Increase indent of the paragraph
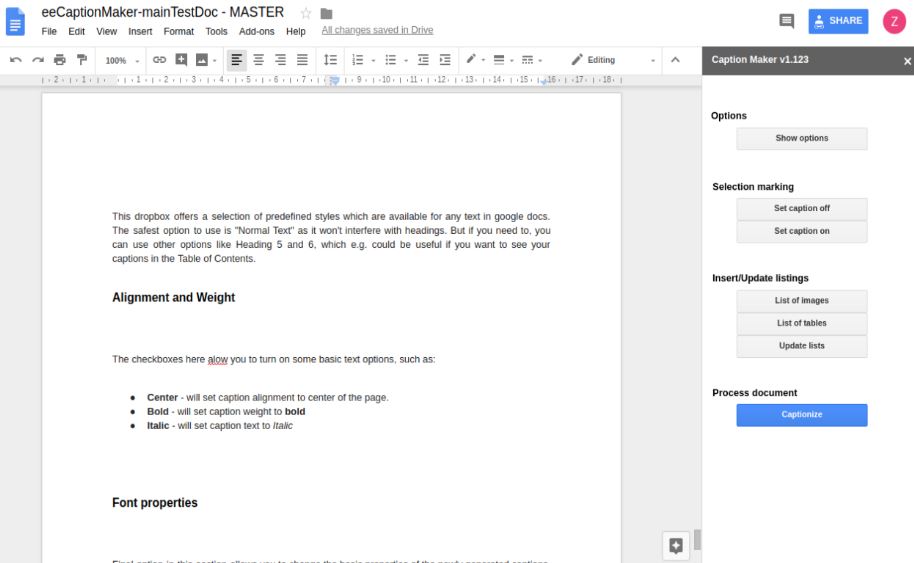Image resolution: width=914 pixels, height=563 pixels. [x=445, y=60]
